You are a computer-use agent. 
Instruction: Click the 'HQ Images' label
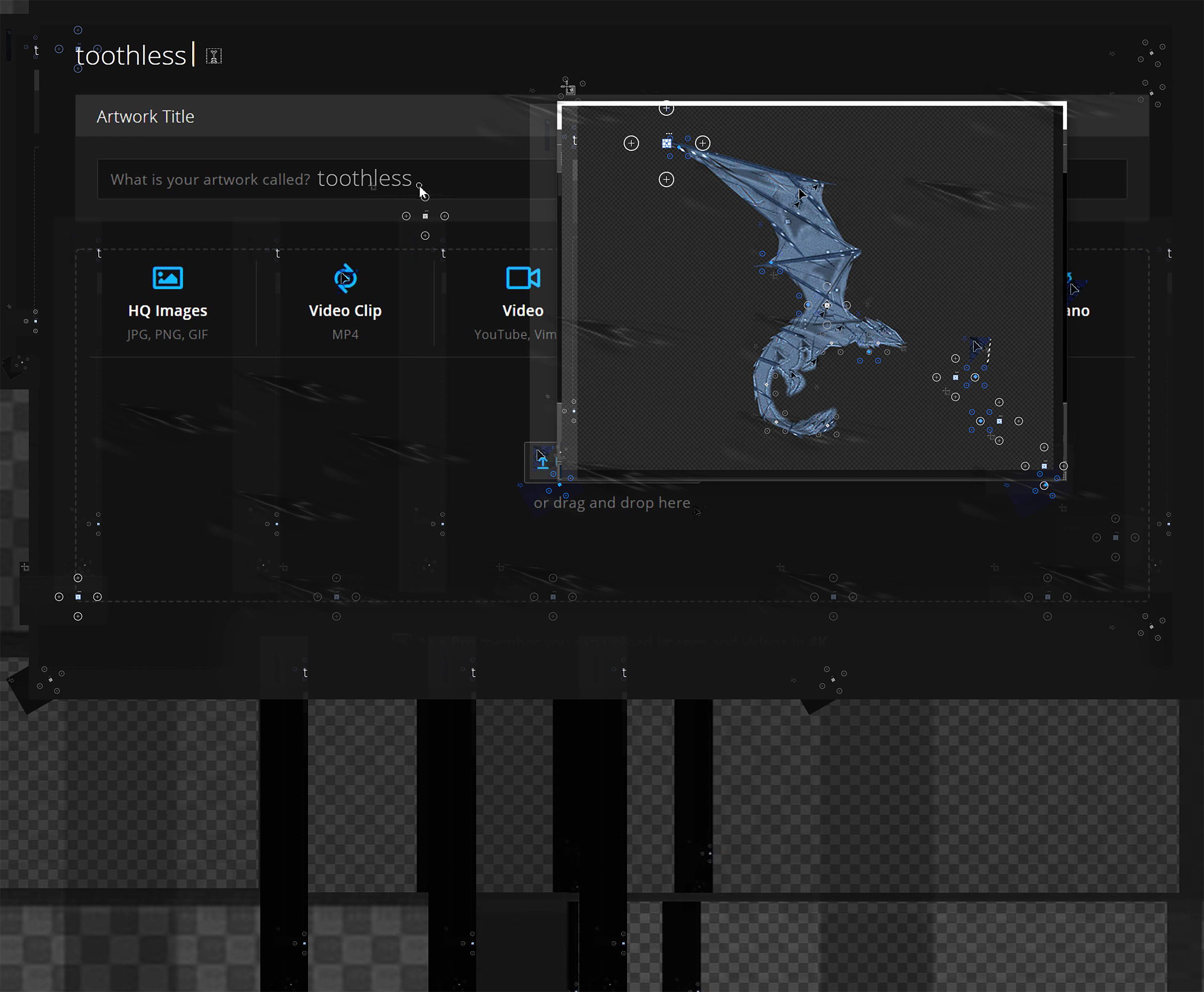click(167, 311)
